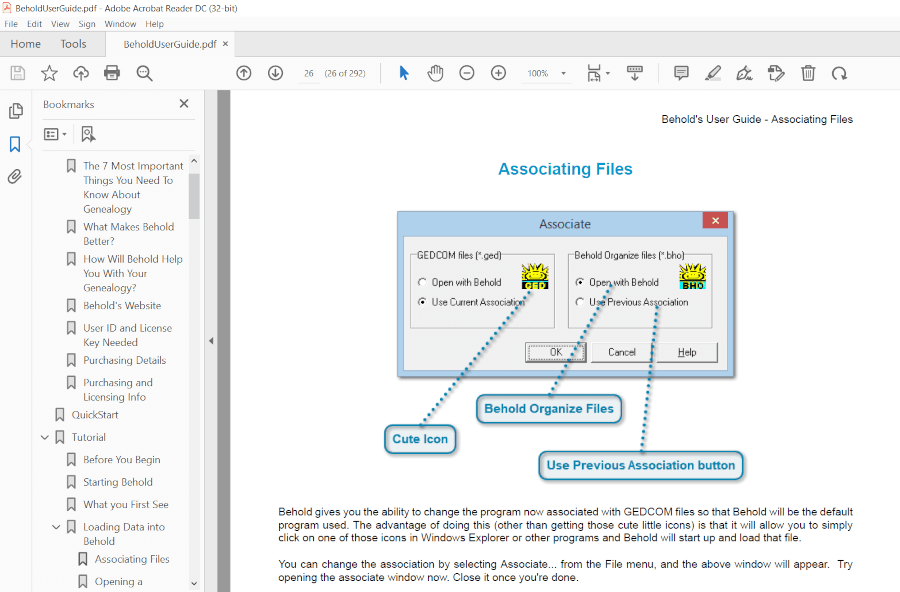
Task: Zoom out with minus button
Action: (x=467, y=73)
